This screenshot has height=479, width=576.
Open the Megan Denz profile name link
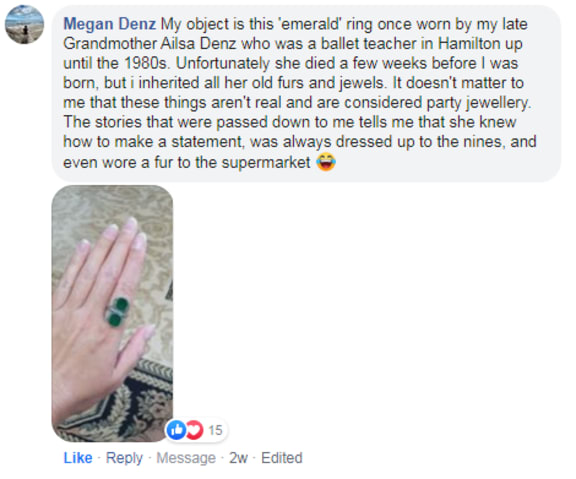(109, 24)
